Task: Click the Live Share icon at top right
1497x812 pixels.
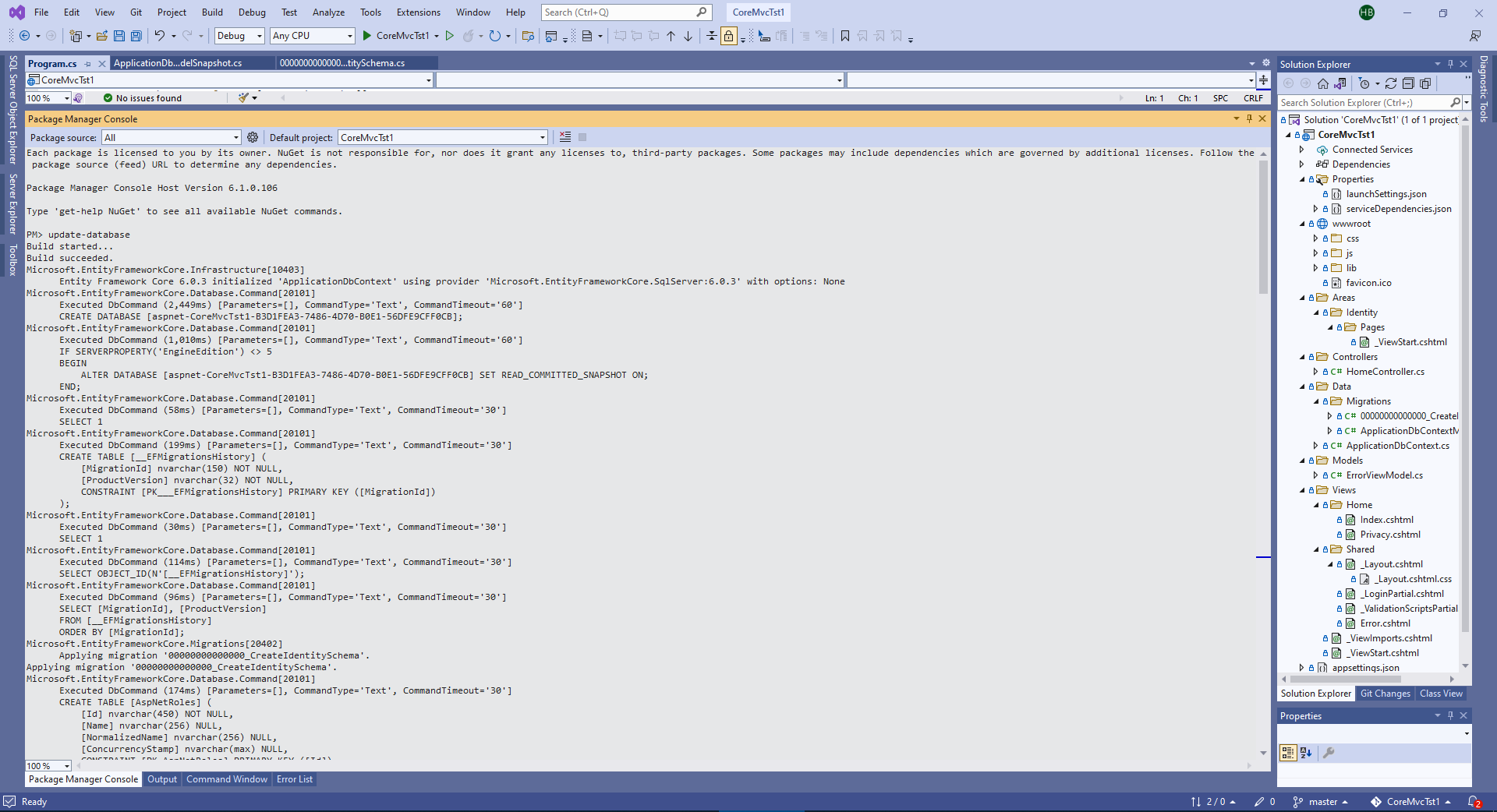Action: click(1475, 36)
